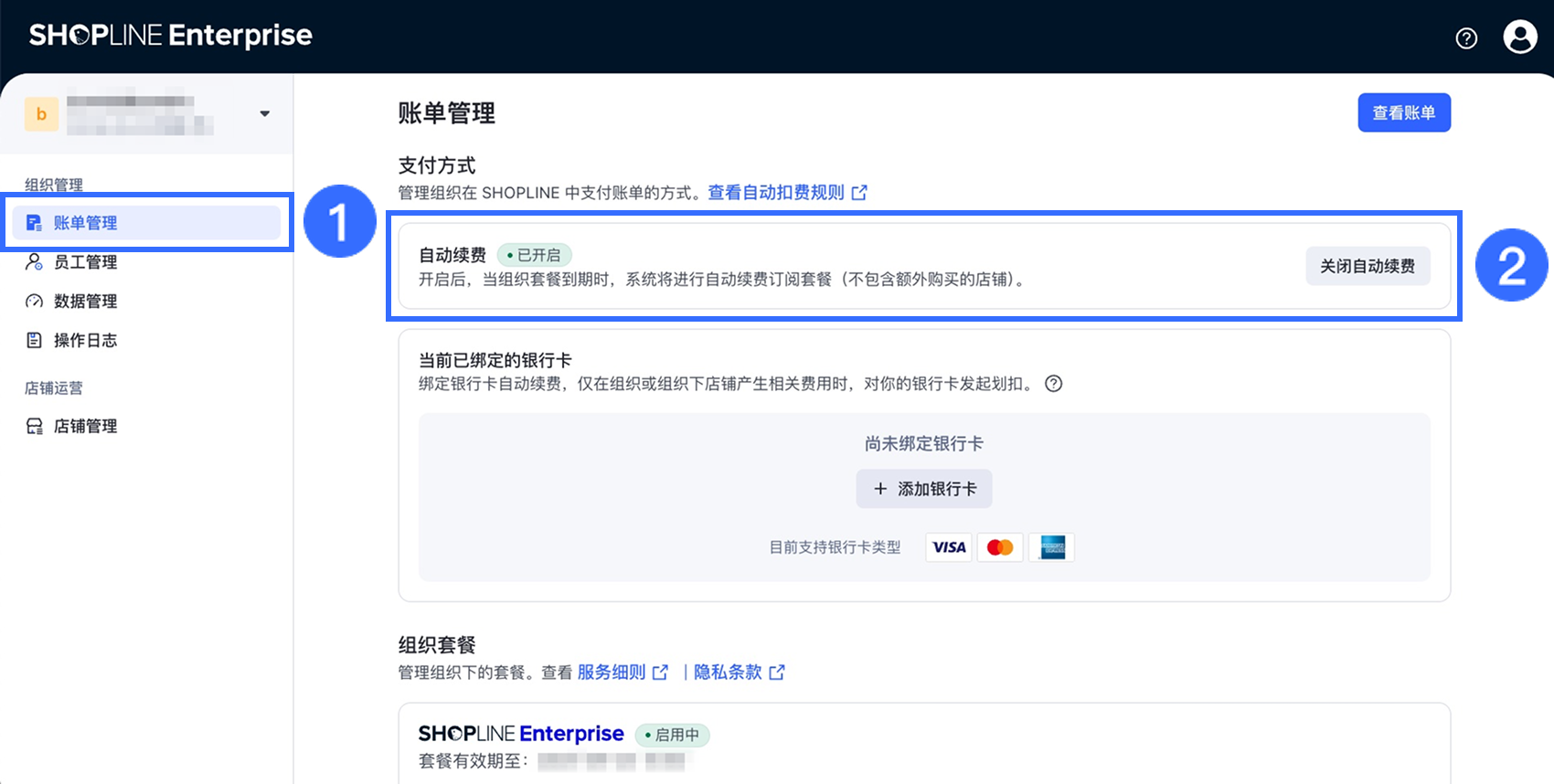Click the SHOPLINE Enterprise header logo

click(171, 35)
